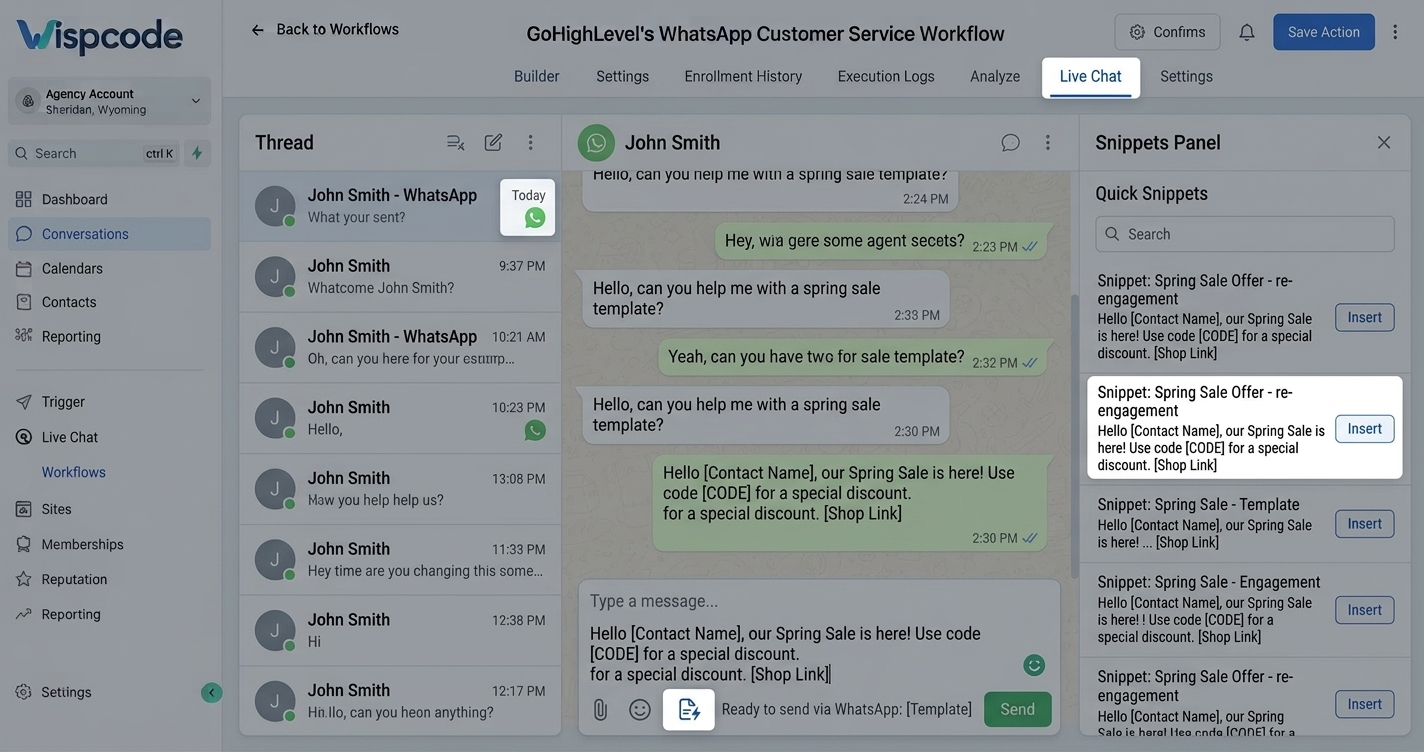Open the 12:38 PM 'Hi' thread

[400, 631]
